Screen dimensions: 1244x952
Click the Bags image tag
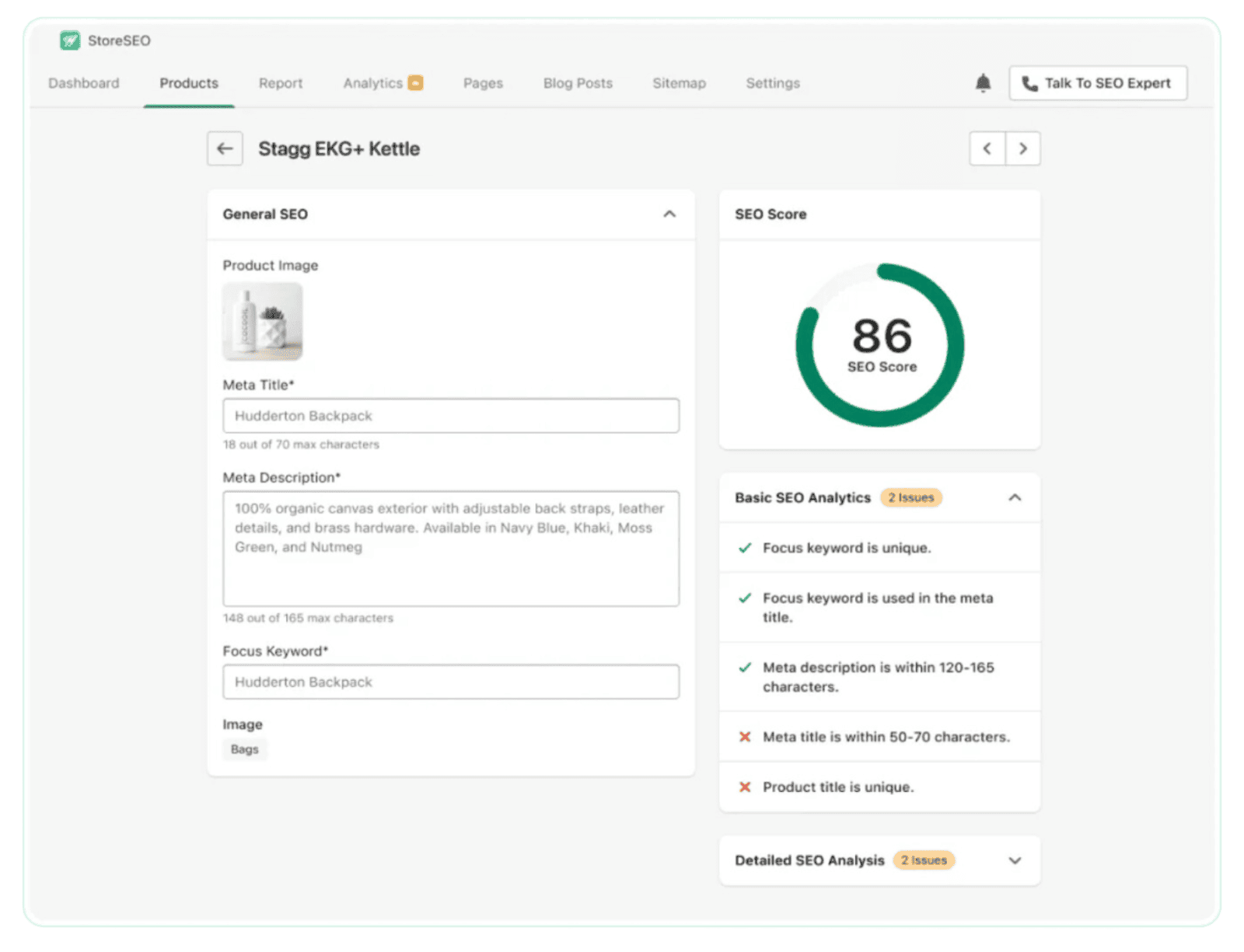point(244,749)
